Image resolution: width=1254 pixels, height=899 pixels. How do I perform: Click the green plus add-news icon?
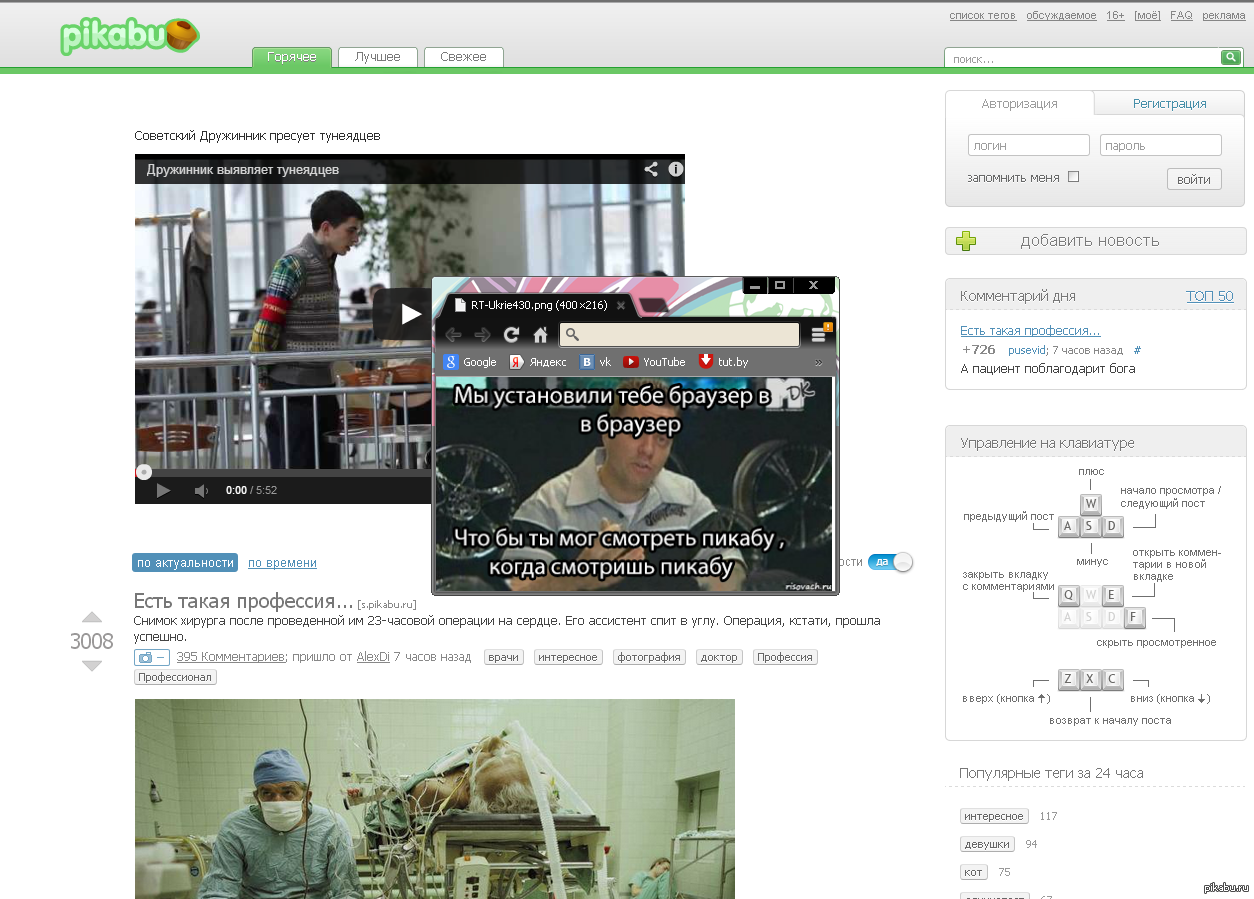(966, 240)
